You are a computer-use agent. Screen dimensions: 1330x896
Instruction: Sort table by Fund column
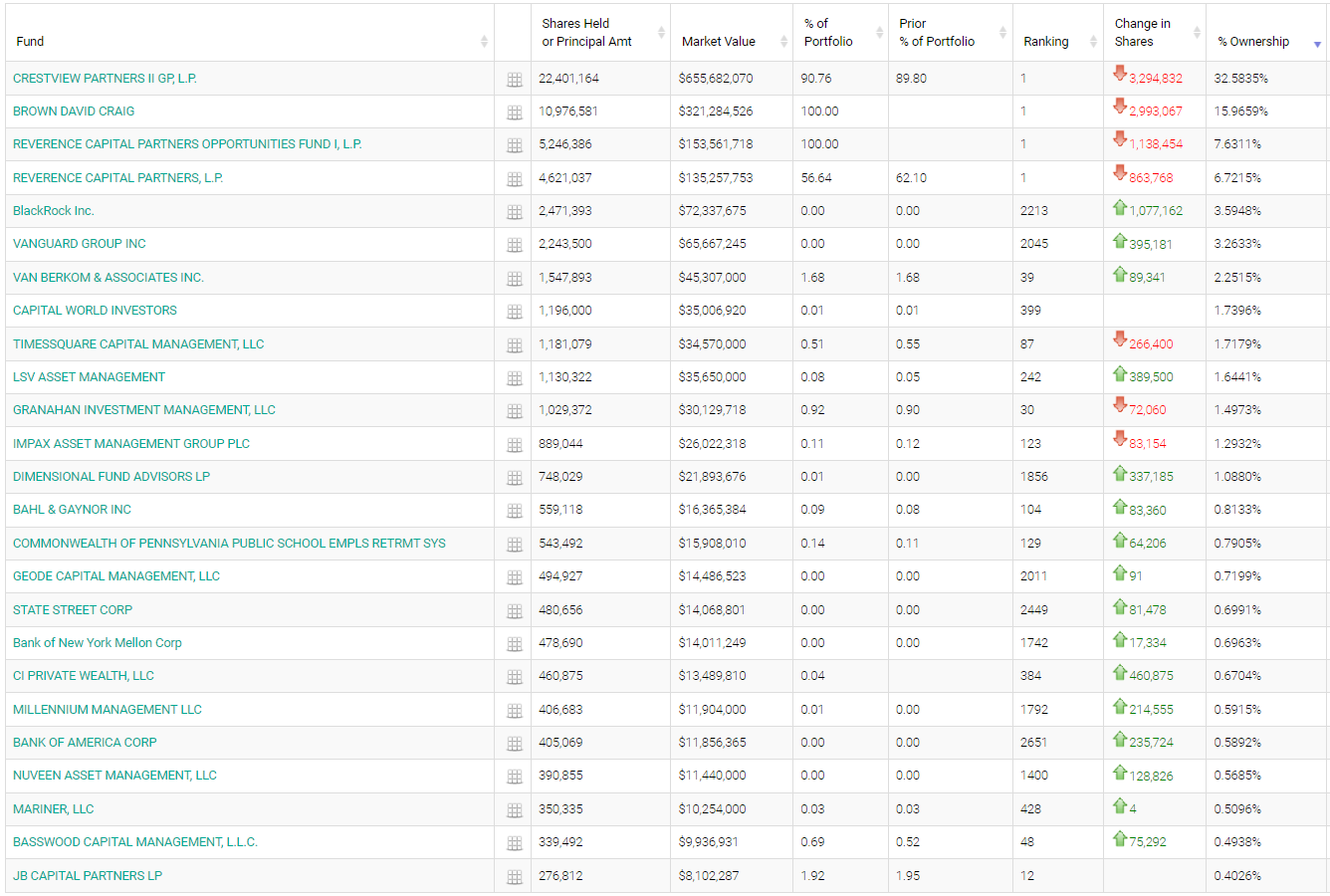(250, 33)
